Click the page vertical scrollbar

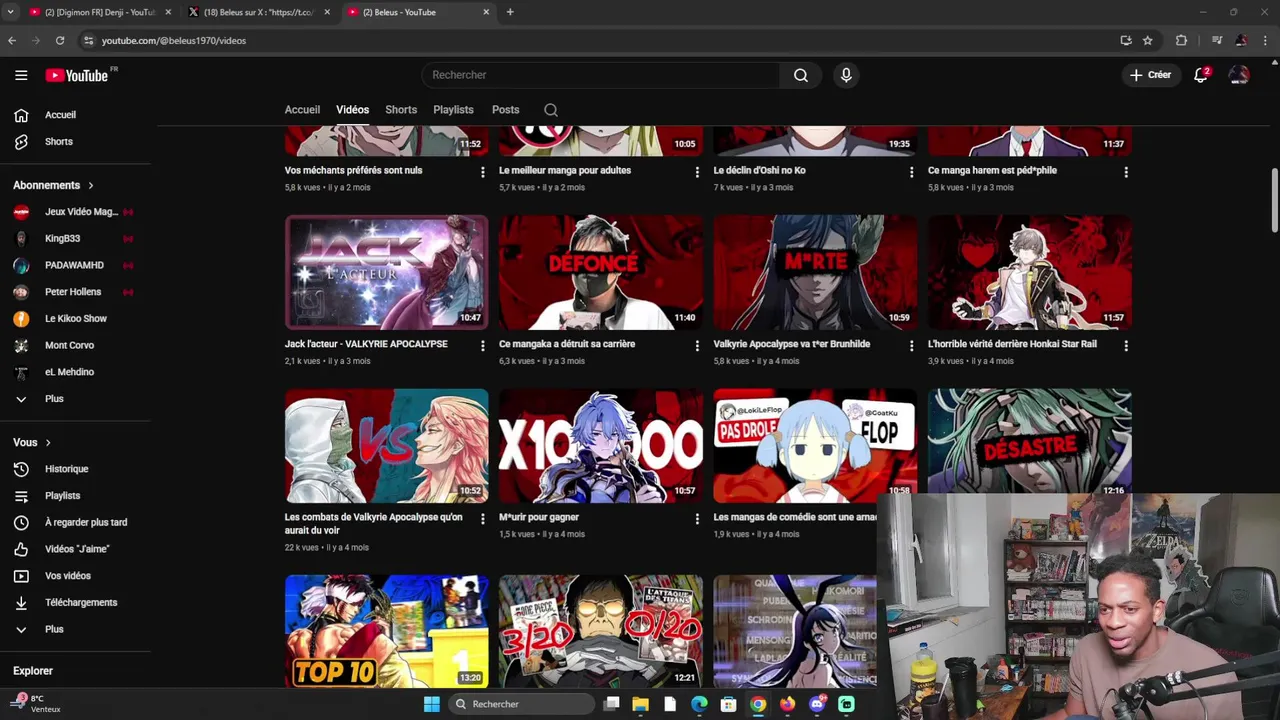pyautogui.click(x=1274, y=200)
